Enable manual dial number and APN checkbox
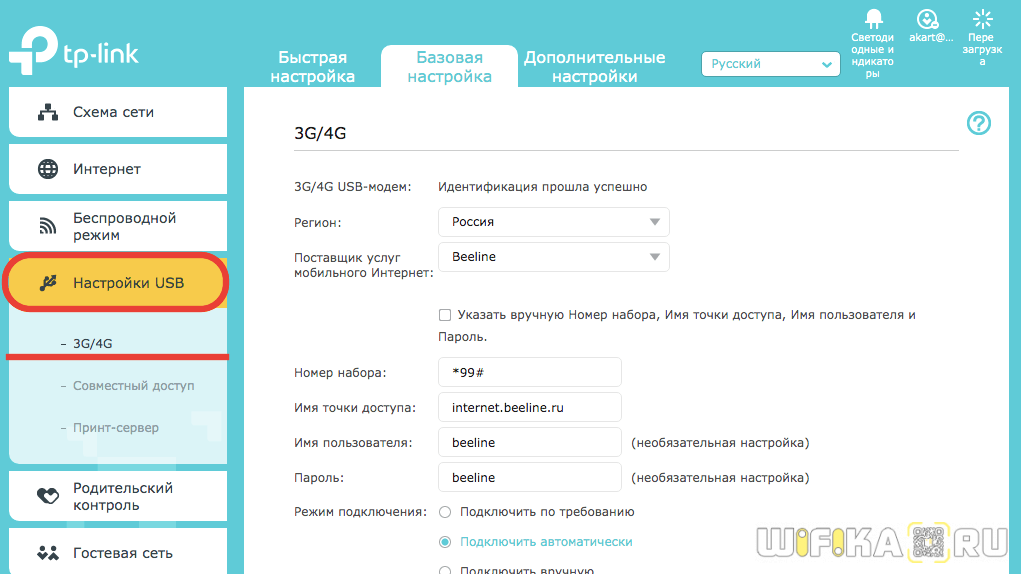This screenshot has width=1021, height=574. [445, 315]
